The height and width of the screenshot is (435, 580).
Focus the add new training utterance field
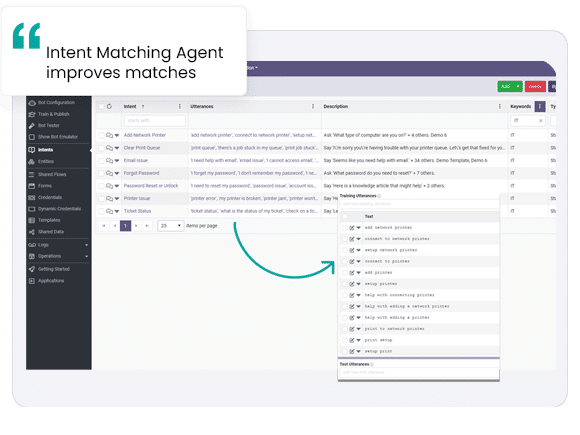click(x=419, y=204)
